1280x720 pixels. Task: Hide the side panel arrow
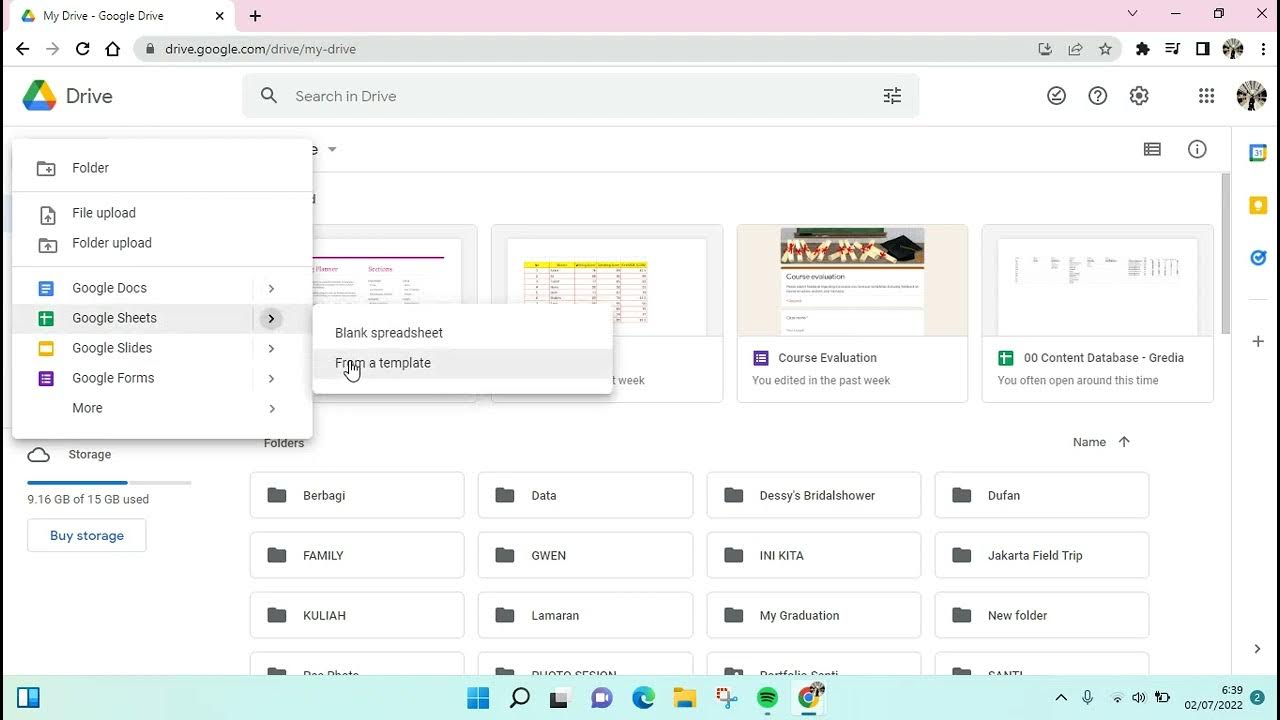click(1257, 649)
